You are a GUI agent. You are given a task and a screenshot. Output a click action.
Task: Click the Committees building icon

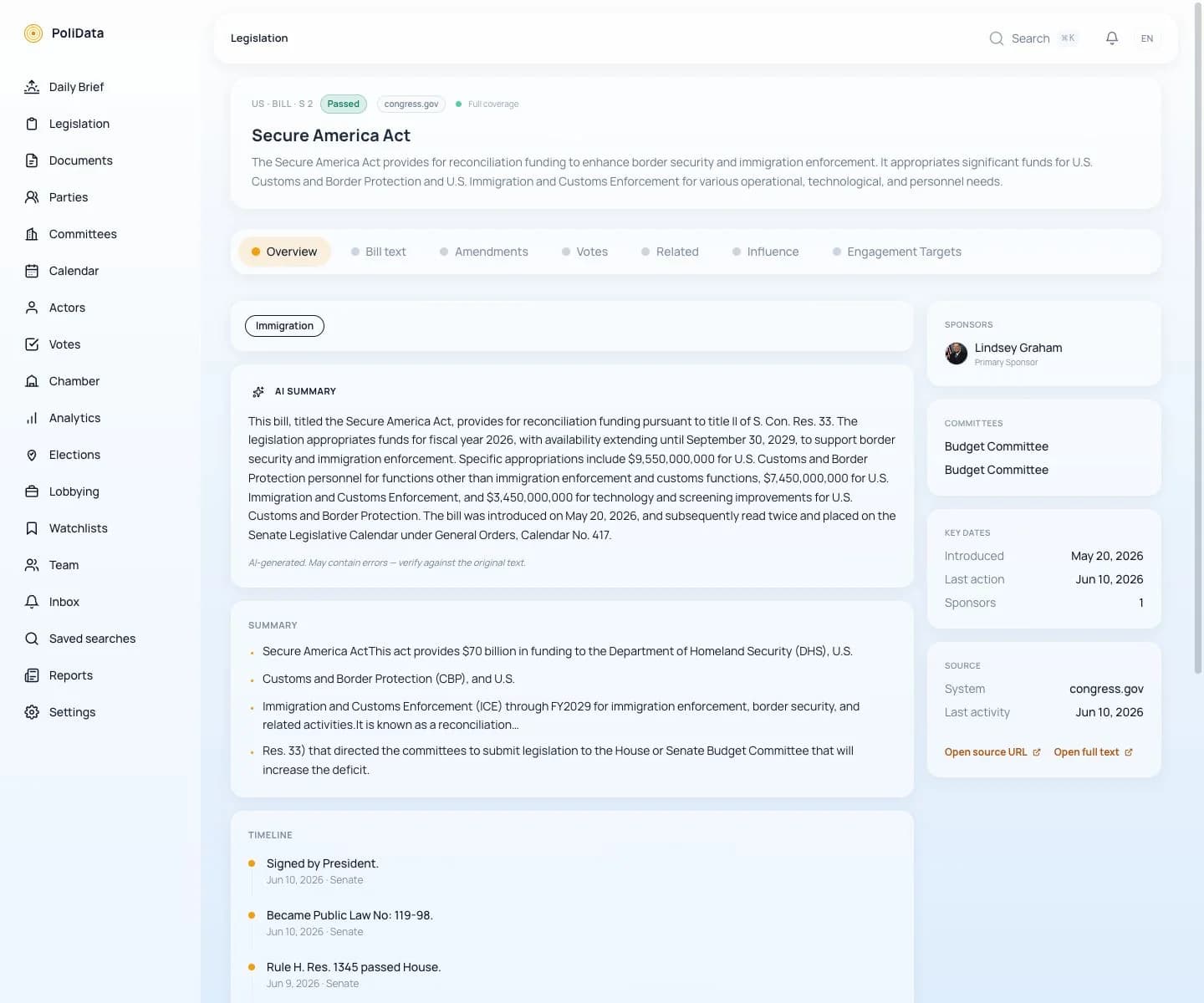point(32,234)
